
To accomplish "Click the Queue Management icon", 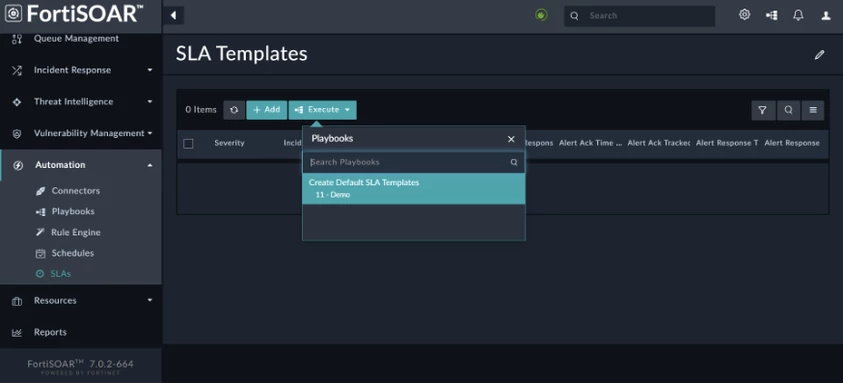I will click(17, 39).
